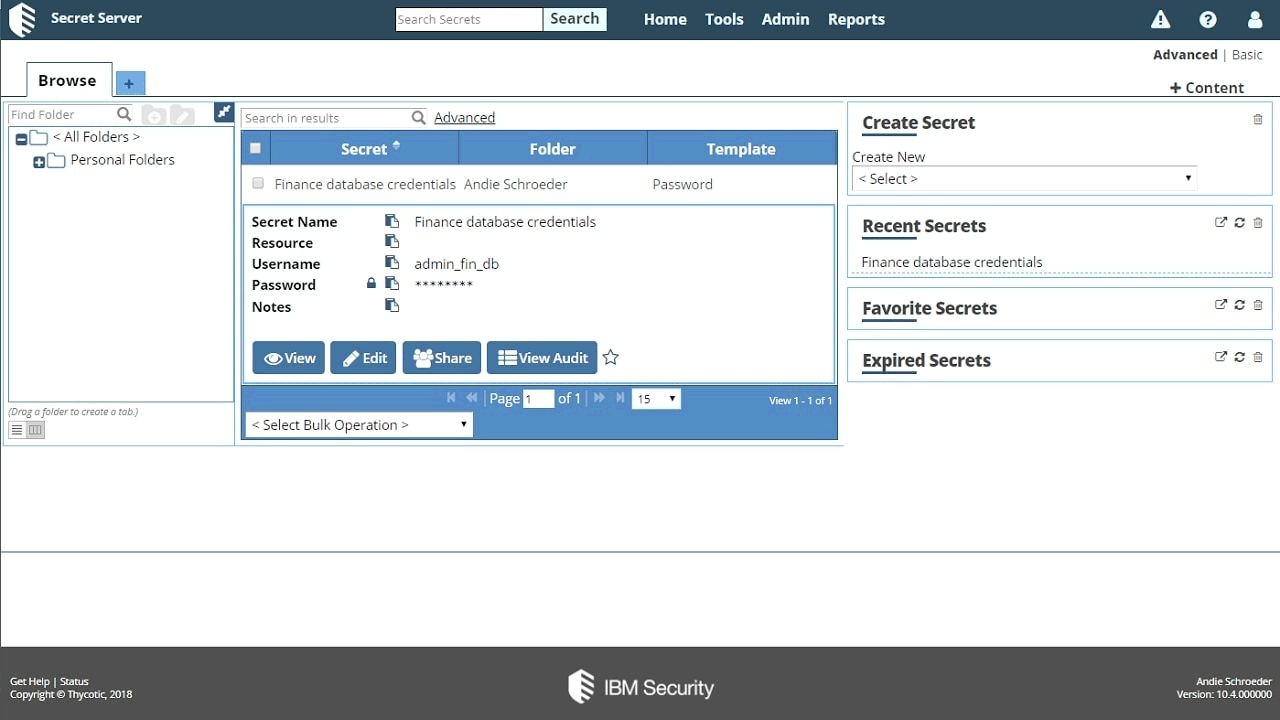This screenshot has height=720, width=1280.
Task: Refresh the Recent Secrets widget
Action: [1240, 222]
